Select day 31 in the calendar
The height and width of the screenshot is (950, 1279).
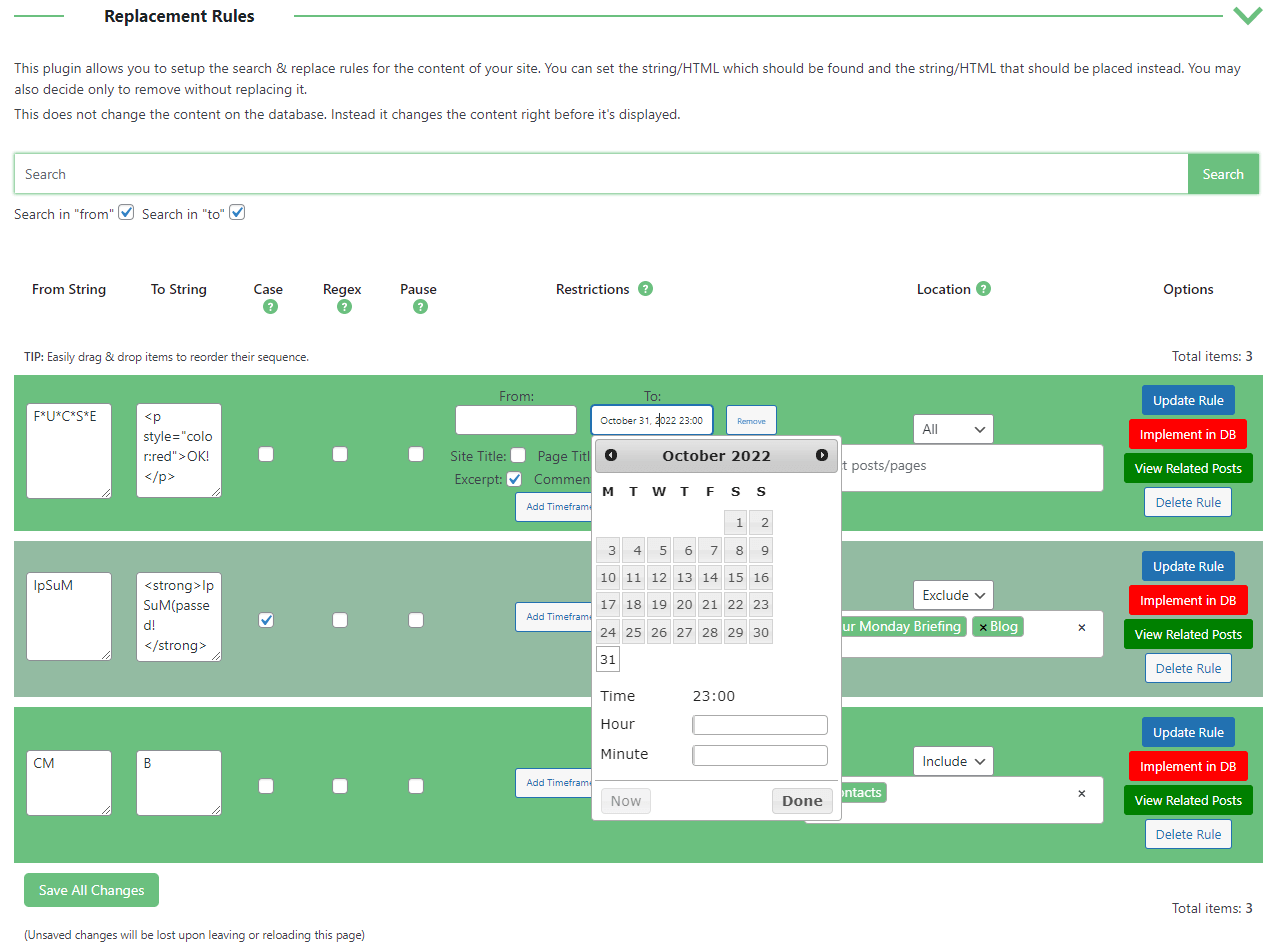click(607, 659)
